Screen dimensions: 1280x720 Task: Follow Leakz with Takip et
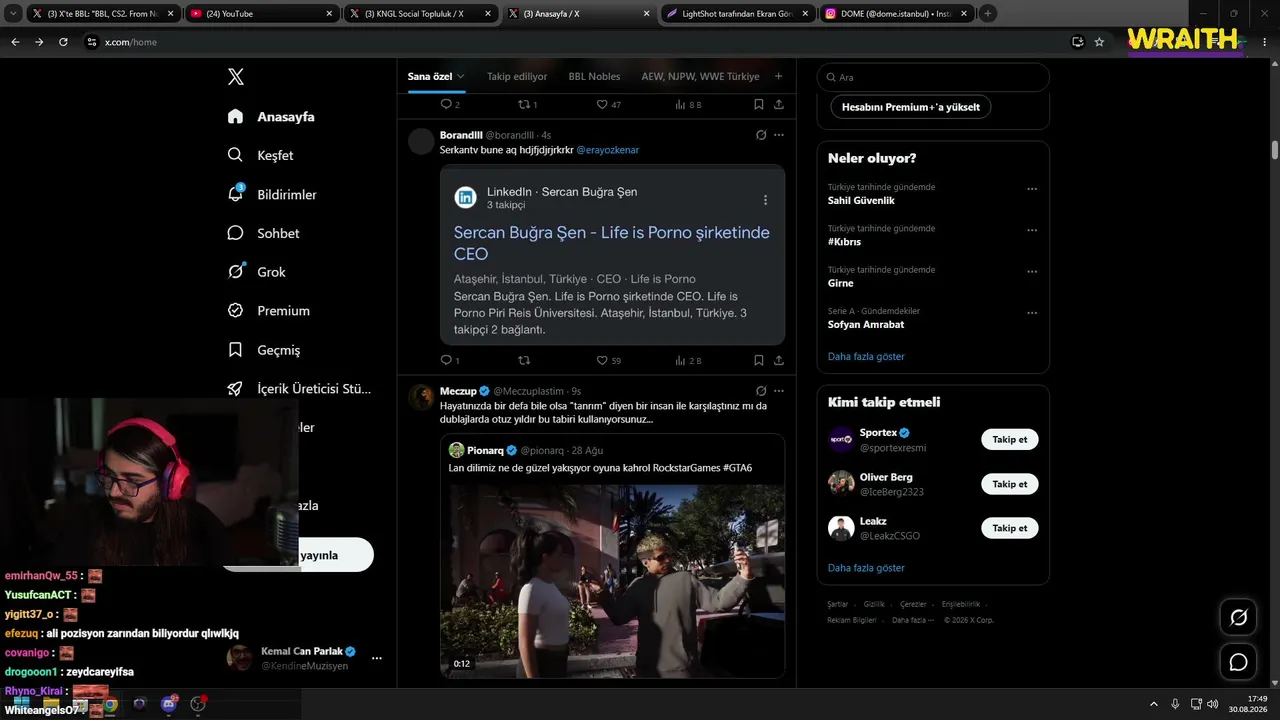tap(1009, 528)
